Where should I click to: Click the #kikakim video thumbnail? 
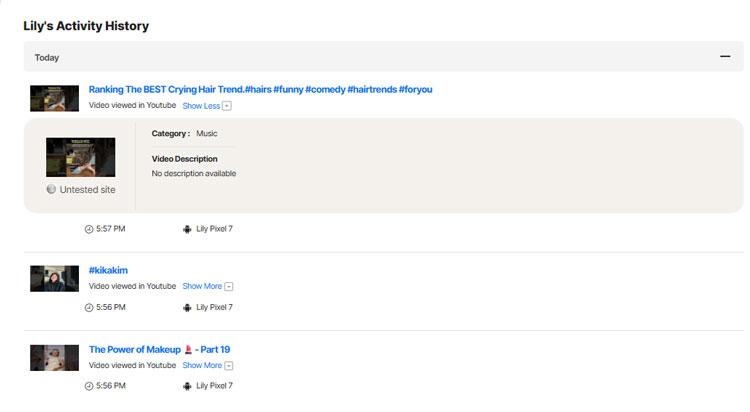click(55, 278)
